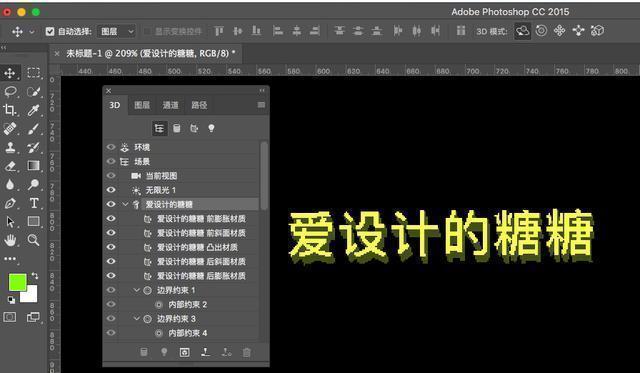
Task: Select the Rectangle shape tool
Action: (33, 221)
